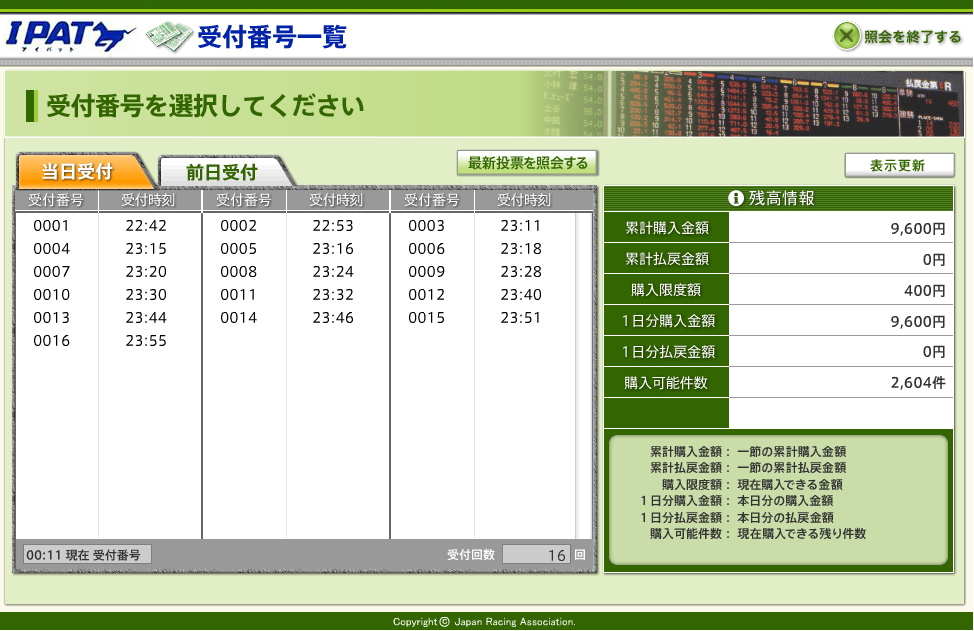The image size is (974, 631).
Task: Click receipt time 23:30
Action: pyautogui.click(x=146, y=295)
